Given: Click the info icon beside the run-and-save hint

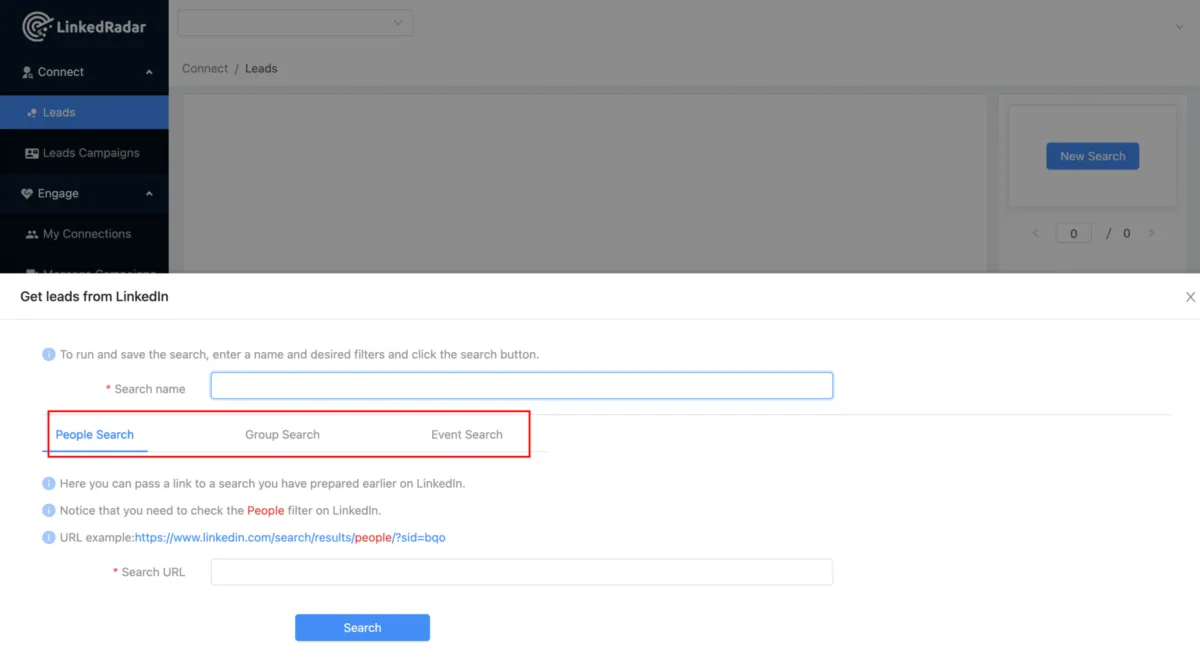Looking at the screenshot, I should [48, 354].
